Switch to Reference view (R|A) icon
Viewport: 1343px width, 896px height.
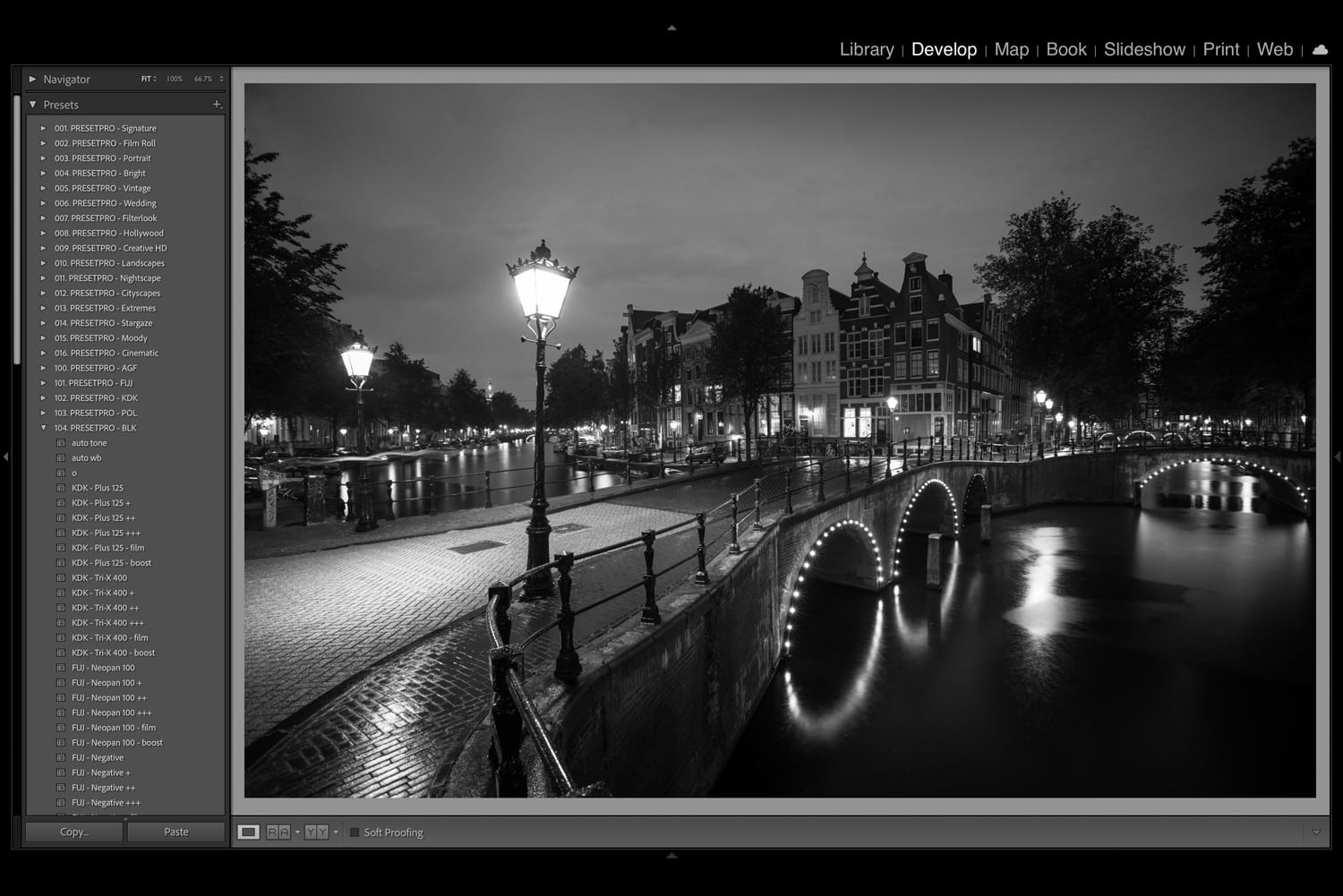click(x=278, y=832)
